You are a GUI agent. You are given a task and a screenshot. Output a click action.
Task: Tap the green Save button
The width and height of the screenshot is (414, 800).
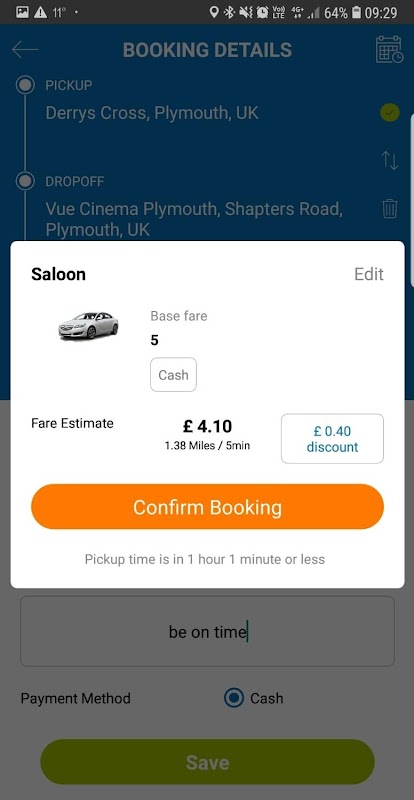coord(207,762)
